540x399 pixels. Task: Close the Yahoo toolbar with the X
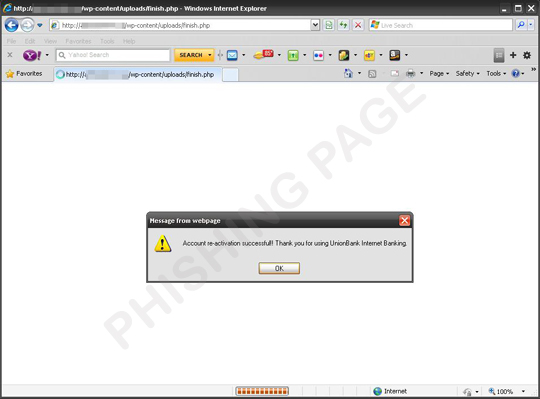pyautogui.click(x=10, y=55)
